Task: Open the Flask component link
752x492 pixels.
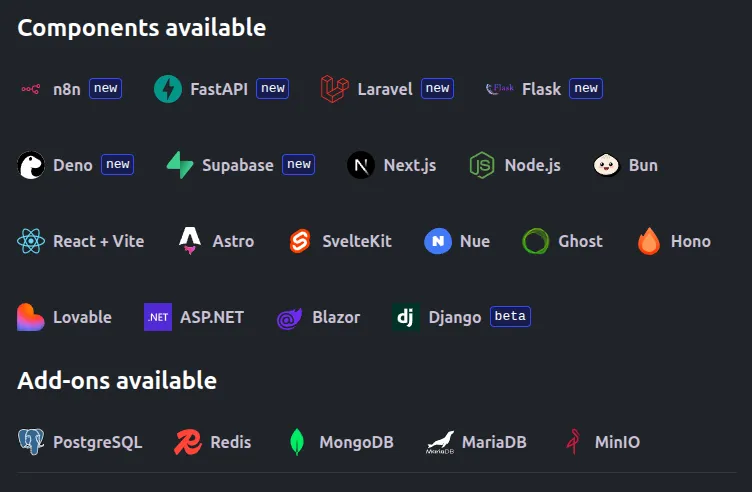Action: [x=541, y=89]
